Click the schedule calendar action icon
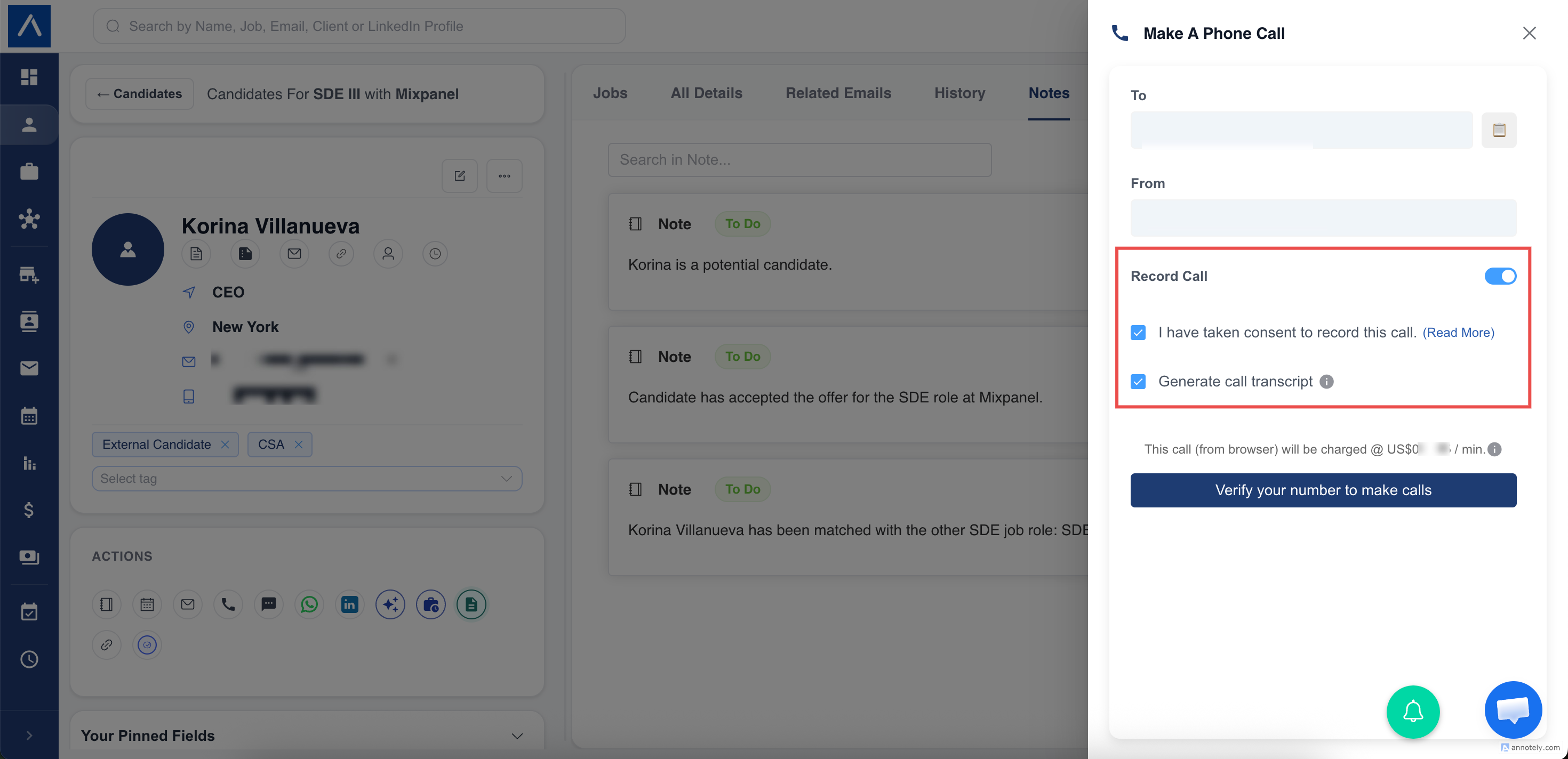Image resolution: width=1568 pixels, height=759 pixels. (x=147, y=604)
